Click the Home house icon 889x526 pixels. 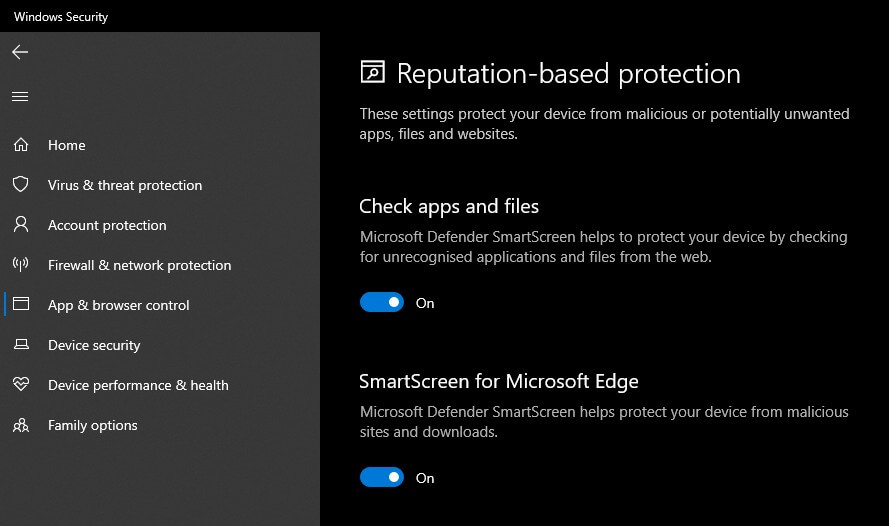coord(21,145)
